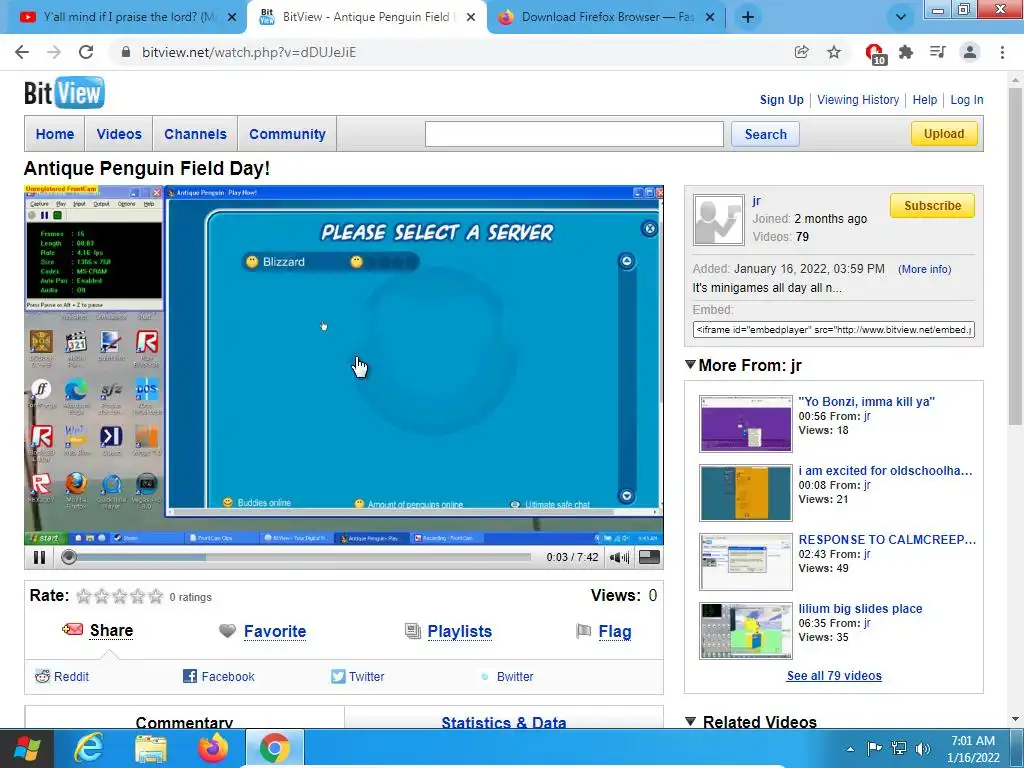The width and height of the screenshot is (1024, 768).
Task: Collapse the More From: jr section
Action: 690,364
